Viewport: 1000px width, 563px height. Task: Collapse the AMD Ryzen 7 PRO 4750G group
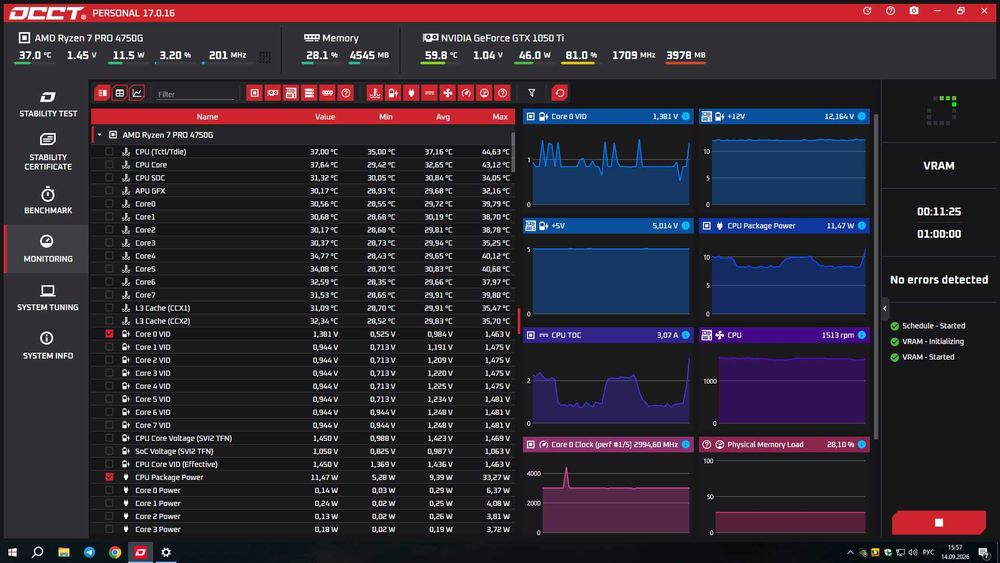(x=99, y=135)
